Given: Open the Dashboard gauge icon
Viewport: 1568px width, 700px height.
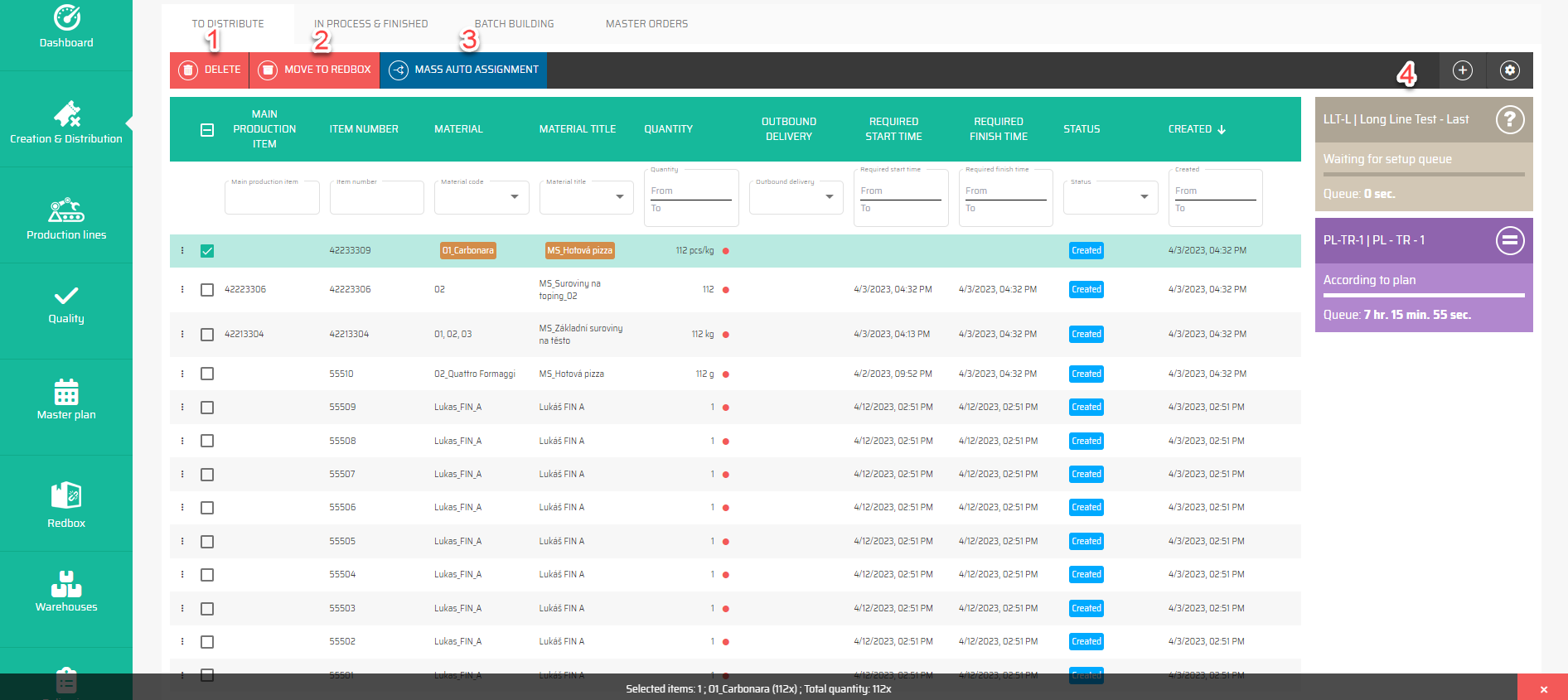Looking at the screenshot, I should [66, 17].
